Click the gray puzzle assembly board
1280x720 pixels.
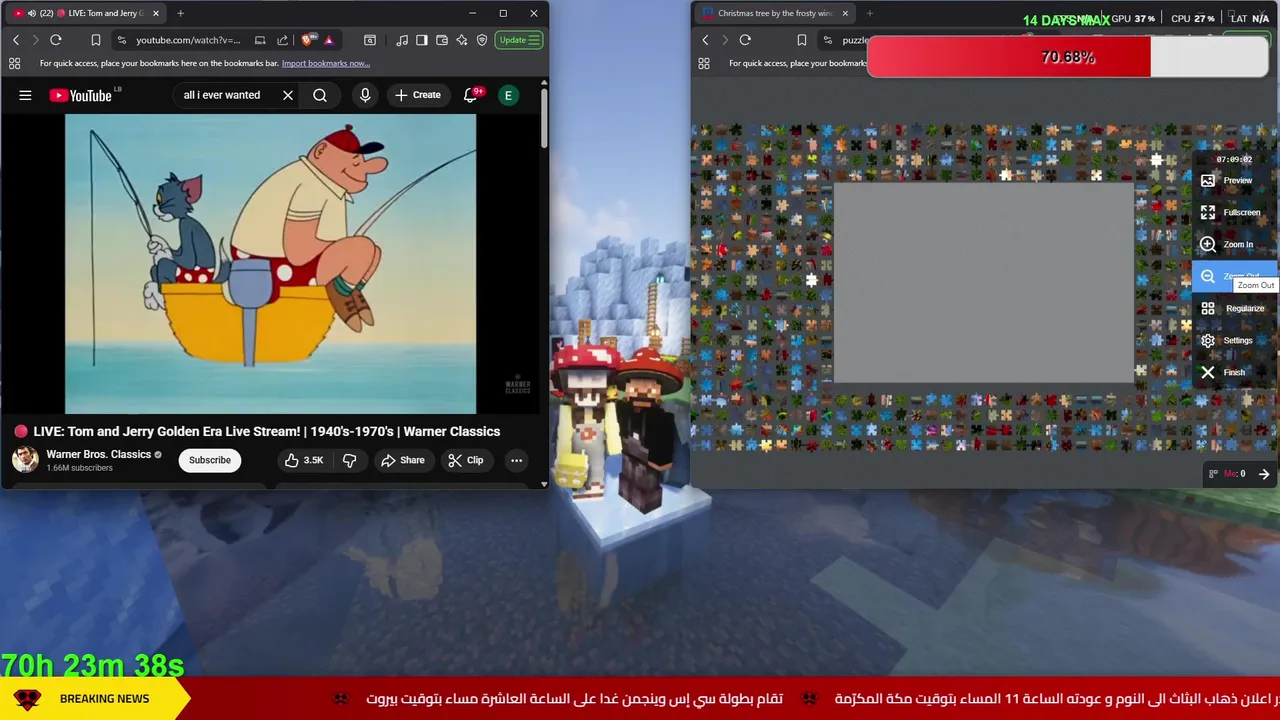[984, 283]
